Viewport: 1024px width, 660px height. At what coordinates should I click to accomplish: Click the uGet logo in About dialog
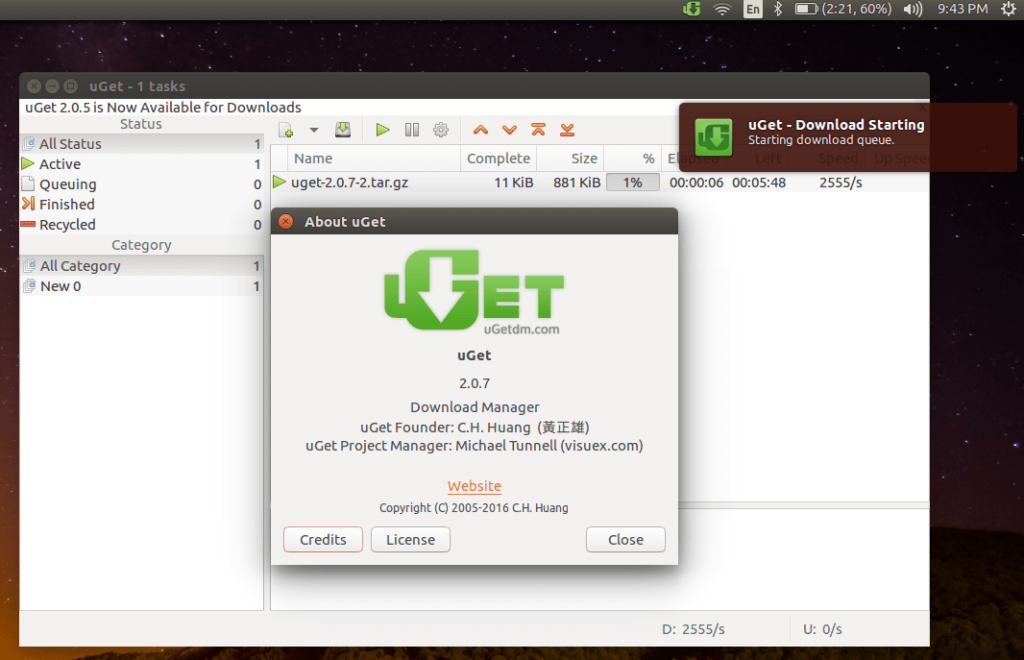474,292
